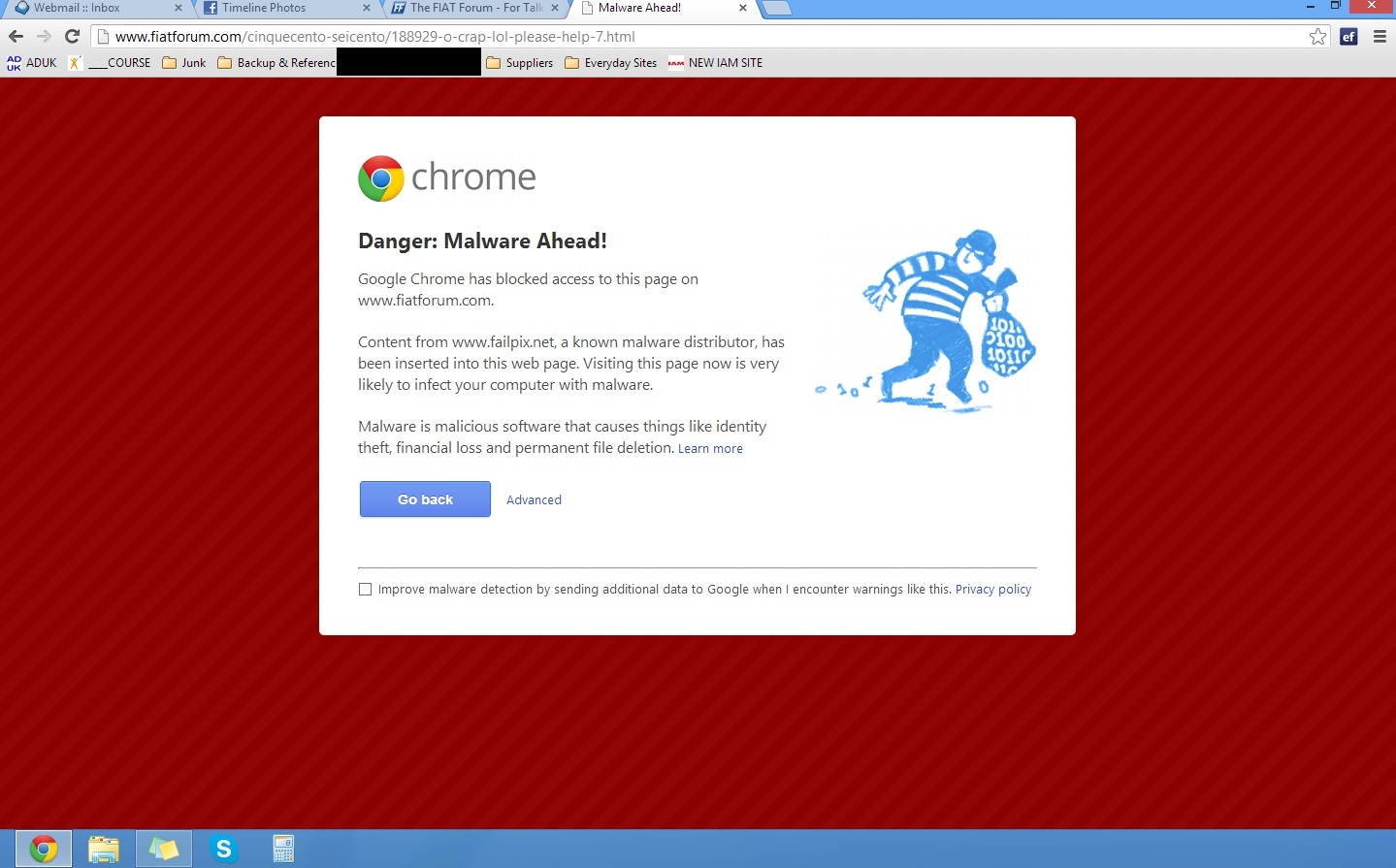This screenshot has width=1396, height=868.
Task: Open the Chrome hamburger menu
Action: [x=1380, y=37]
